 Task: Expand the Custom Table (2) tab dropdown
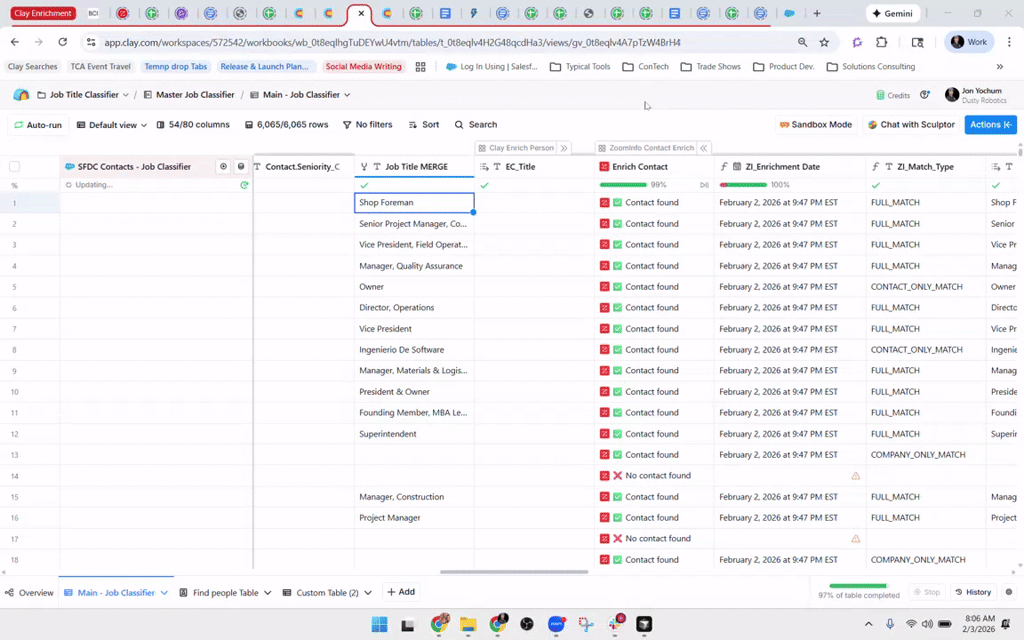click(367, 593)
